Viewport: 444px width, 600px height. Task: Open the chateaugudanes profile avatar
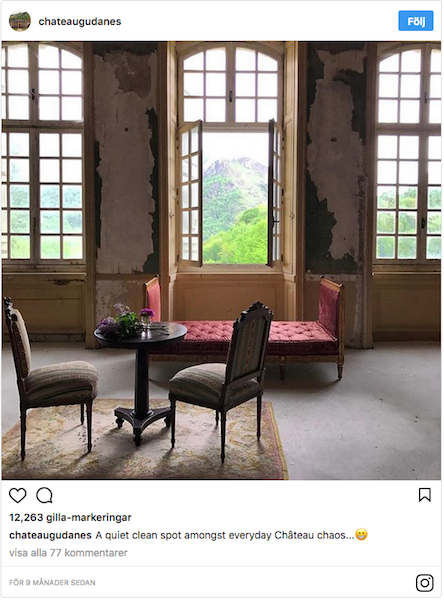[x=20, y=21]
